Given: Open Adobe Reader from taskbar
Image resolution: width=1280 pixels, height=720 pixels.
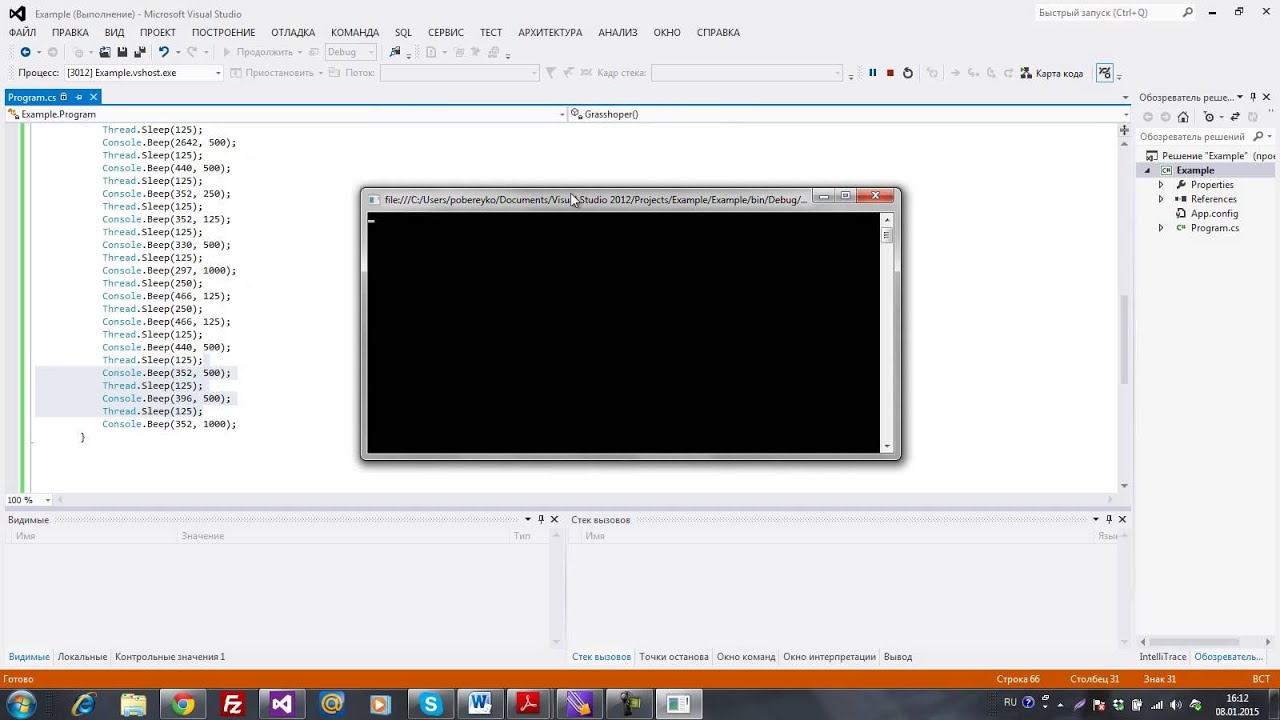Looking at the screenshot, I should pos(528,704).
